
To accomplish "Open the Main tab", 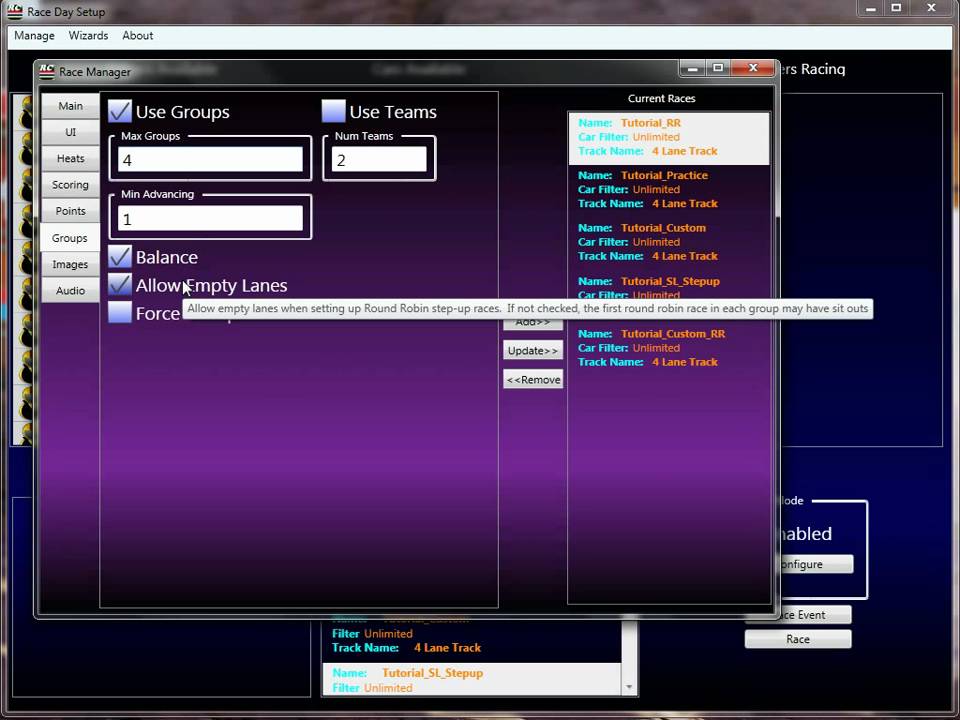I will [x=70, y=106].
